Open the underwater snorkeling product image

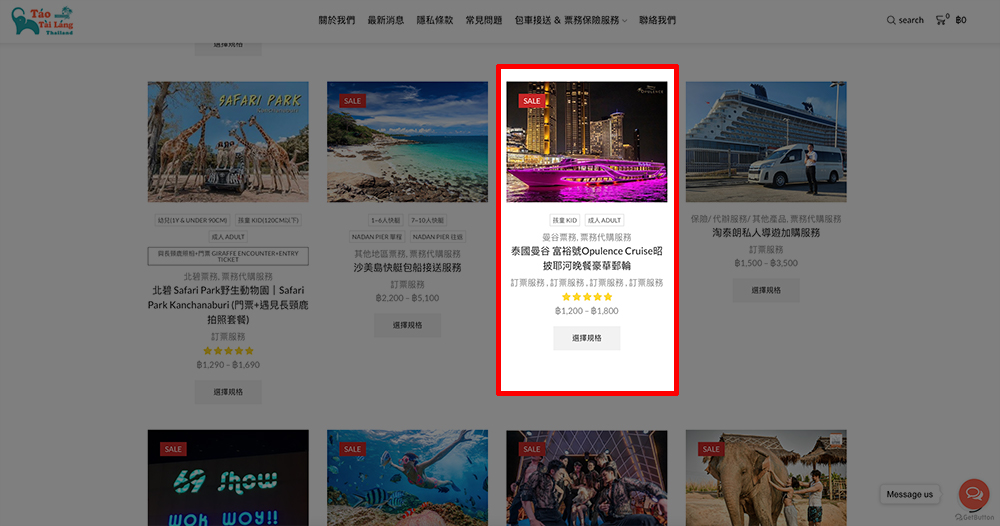(x=408, y=478)
